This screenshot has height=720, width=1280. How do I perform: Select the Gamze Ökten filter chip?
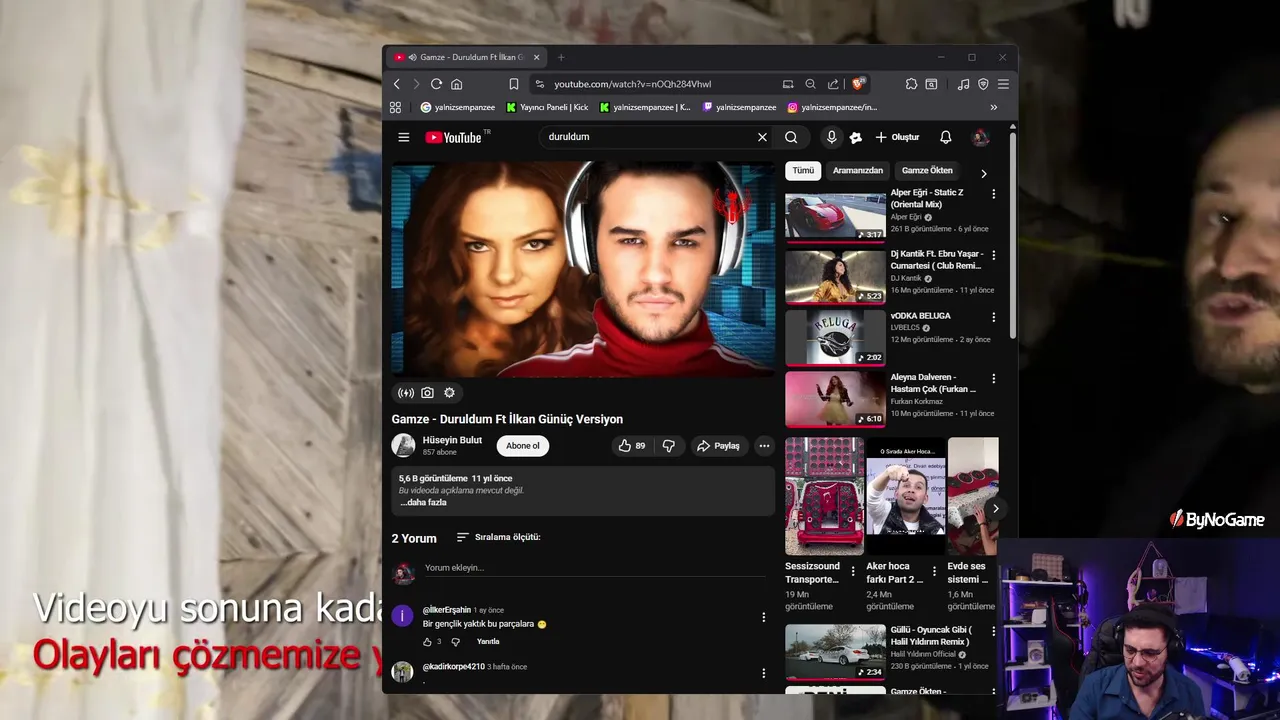[927, 171]
